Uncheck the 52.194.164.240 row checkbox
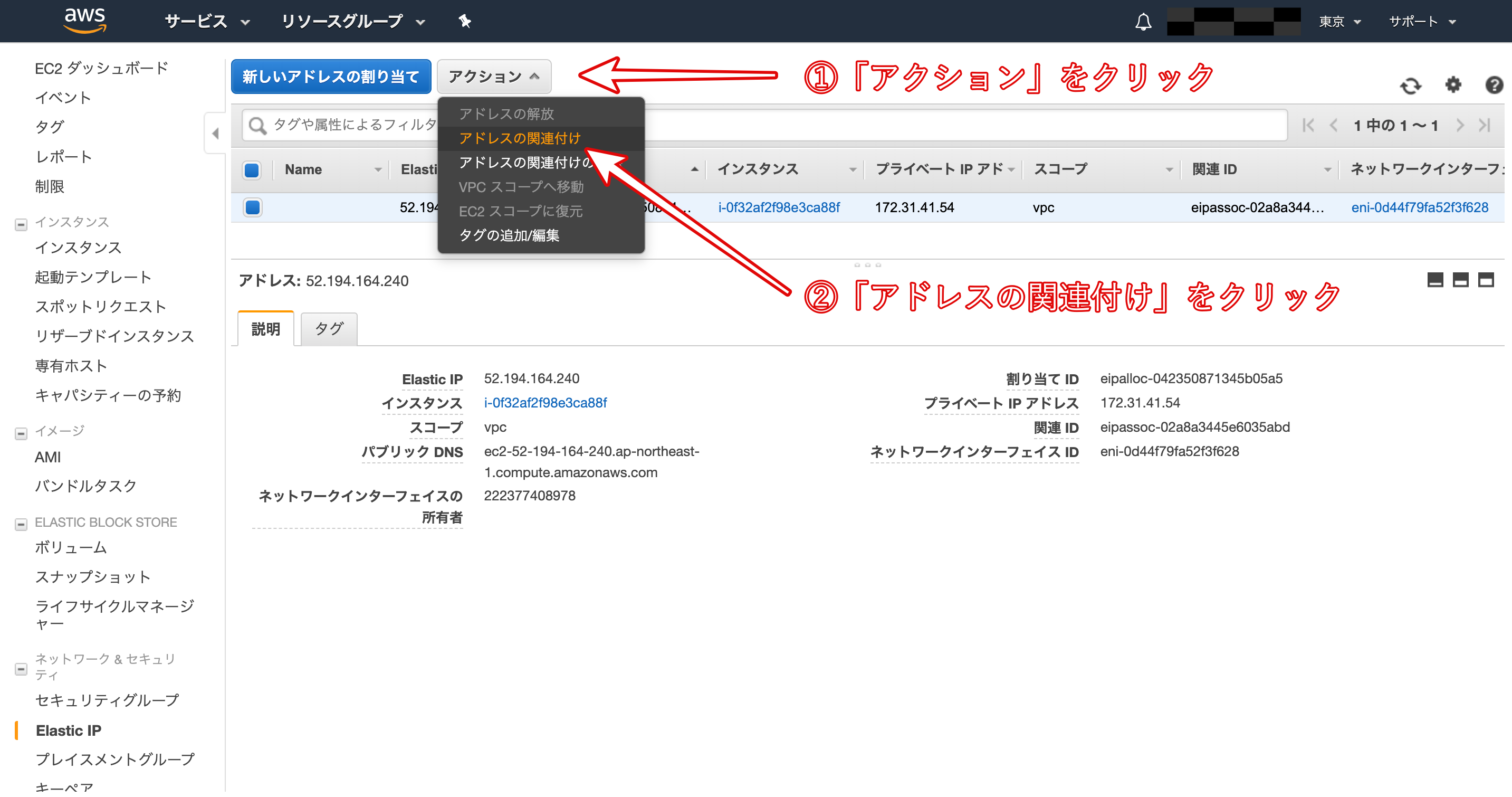The height and width of the screenshot is (797, 1512). [x=252, y=207]
